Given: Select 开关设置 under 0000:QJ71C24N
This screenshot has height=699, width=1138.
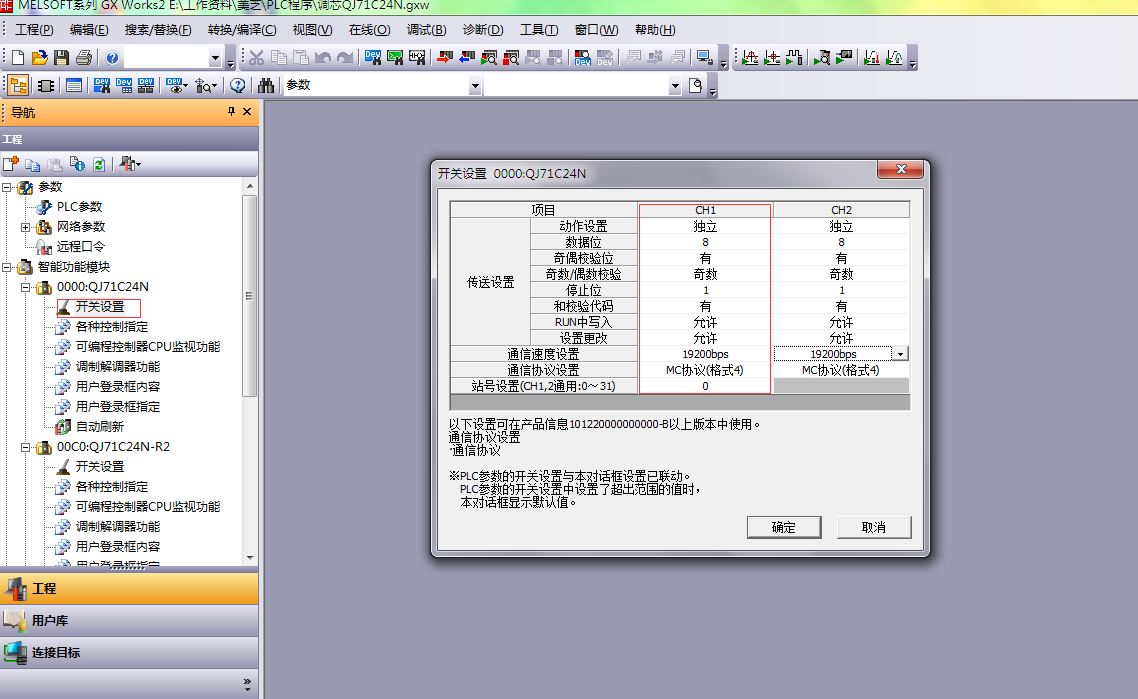Looking at the screenshot, I should pos(99,307).
